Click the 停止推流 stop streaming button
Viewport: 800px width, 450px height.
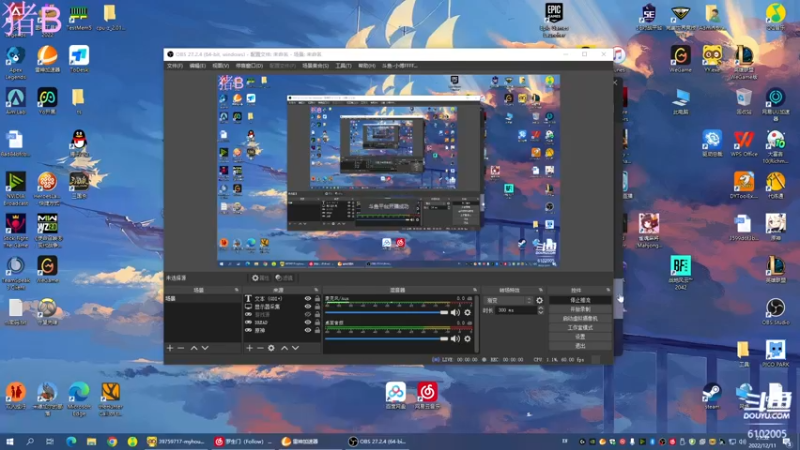click(580, 300)
